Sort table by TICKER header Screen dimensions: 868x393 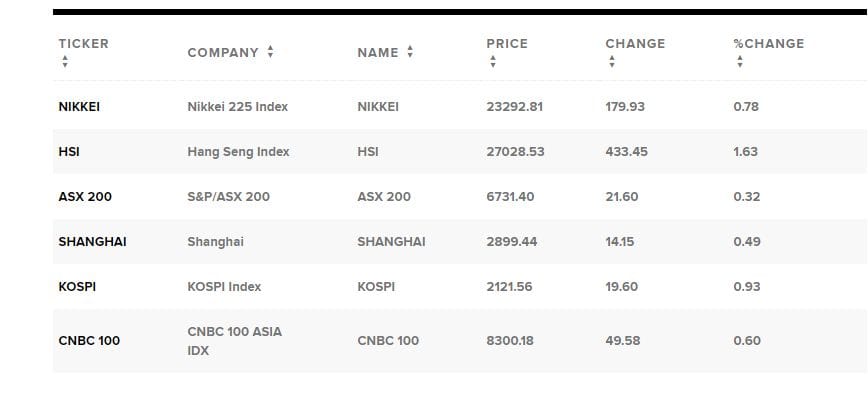click(84, 44)
